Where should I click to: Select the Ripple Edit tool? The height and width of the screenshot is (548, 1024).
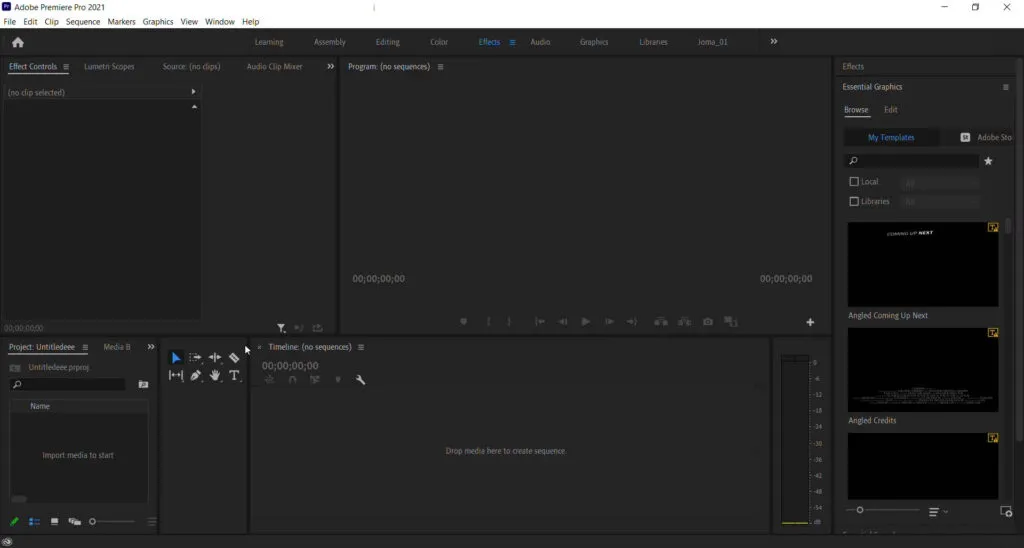click(x=215, y=358)
